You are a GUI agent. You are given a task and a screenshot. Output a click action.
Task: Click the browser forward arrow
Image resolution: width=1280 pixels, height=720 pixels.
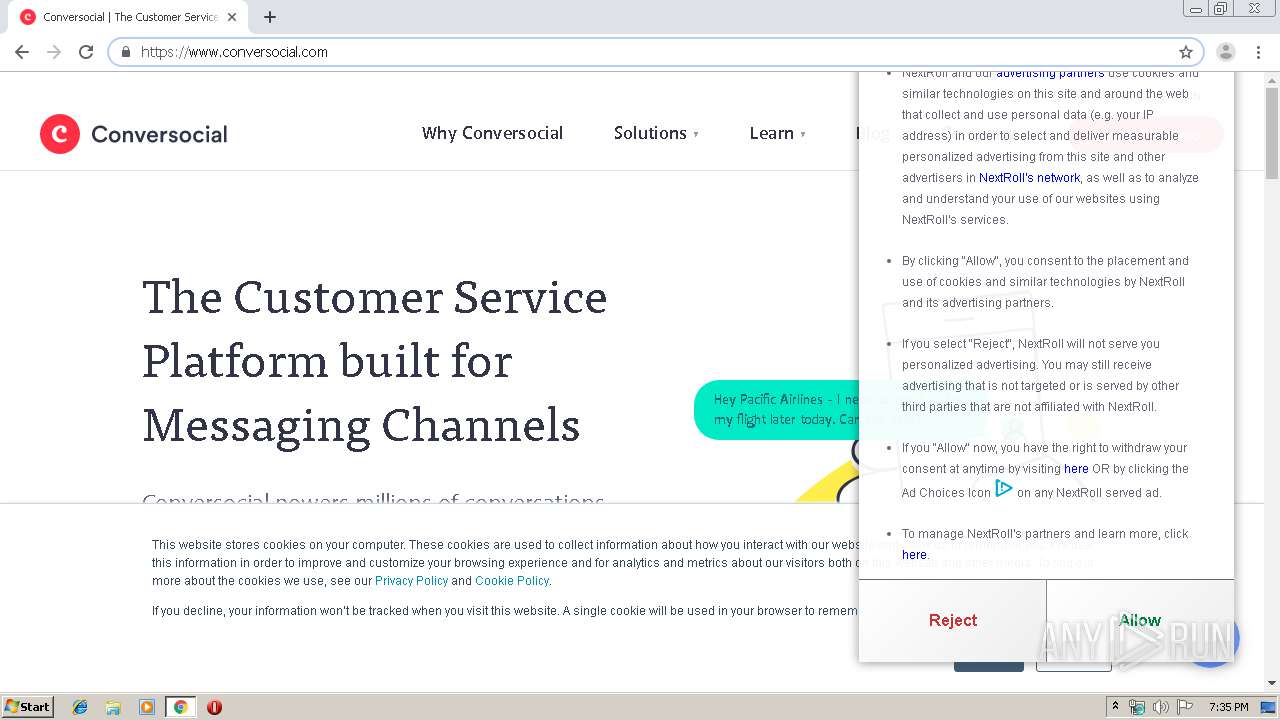[54, 52]
